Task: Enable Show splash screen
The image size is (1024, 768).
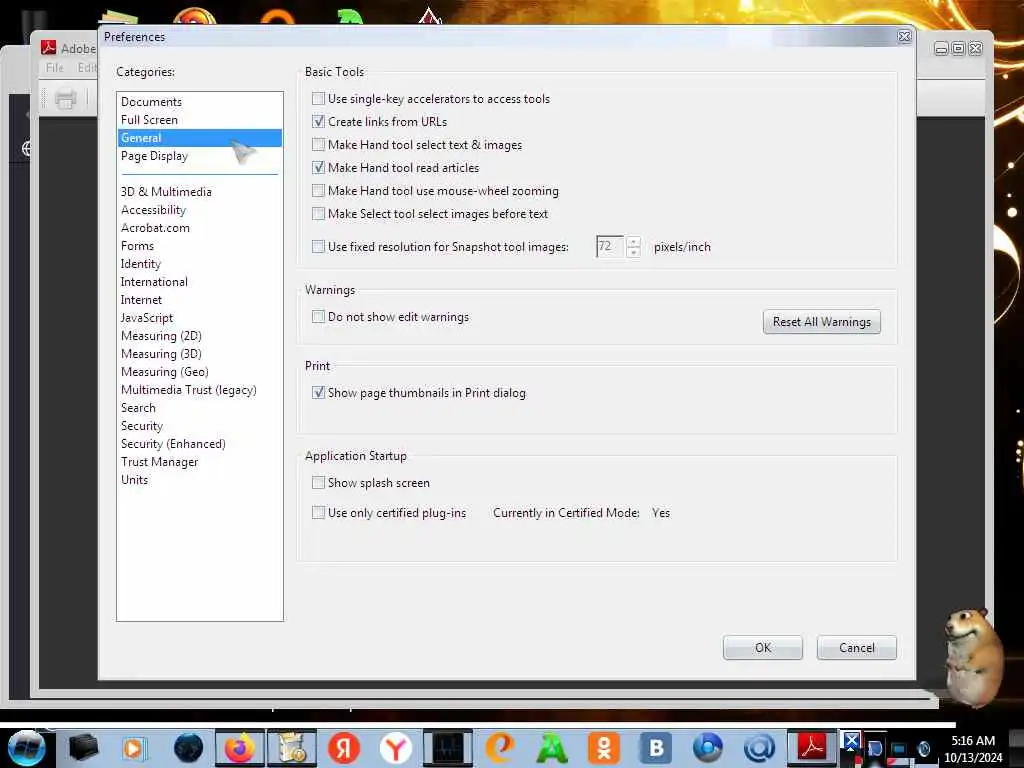Action: coord(318,483)
